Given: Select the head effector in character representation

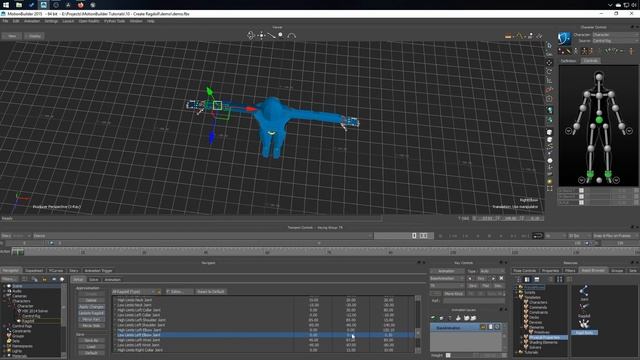Looking at the screenshot, I should tap(599, 76).
